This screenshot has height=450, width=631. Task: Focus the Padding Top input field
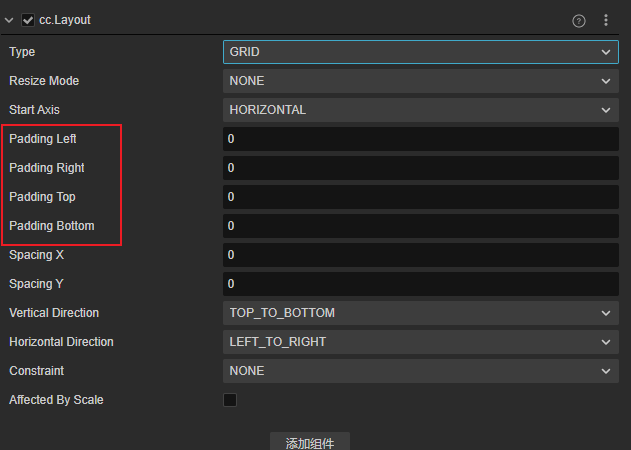pyautogui.click(x=420, y=197)
